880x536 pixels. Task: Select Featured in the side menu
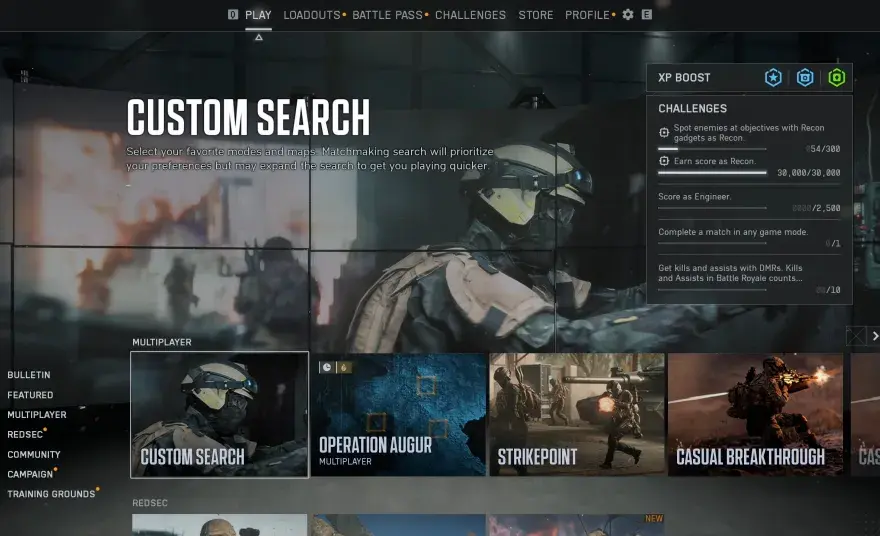[30, 395]
